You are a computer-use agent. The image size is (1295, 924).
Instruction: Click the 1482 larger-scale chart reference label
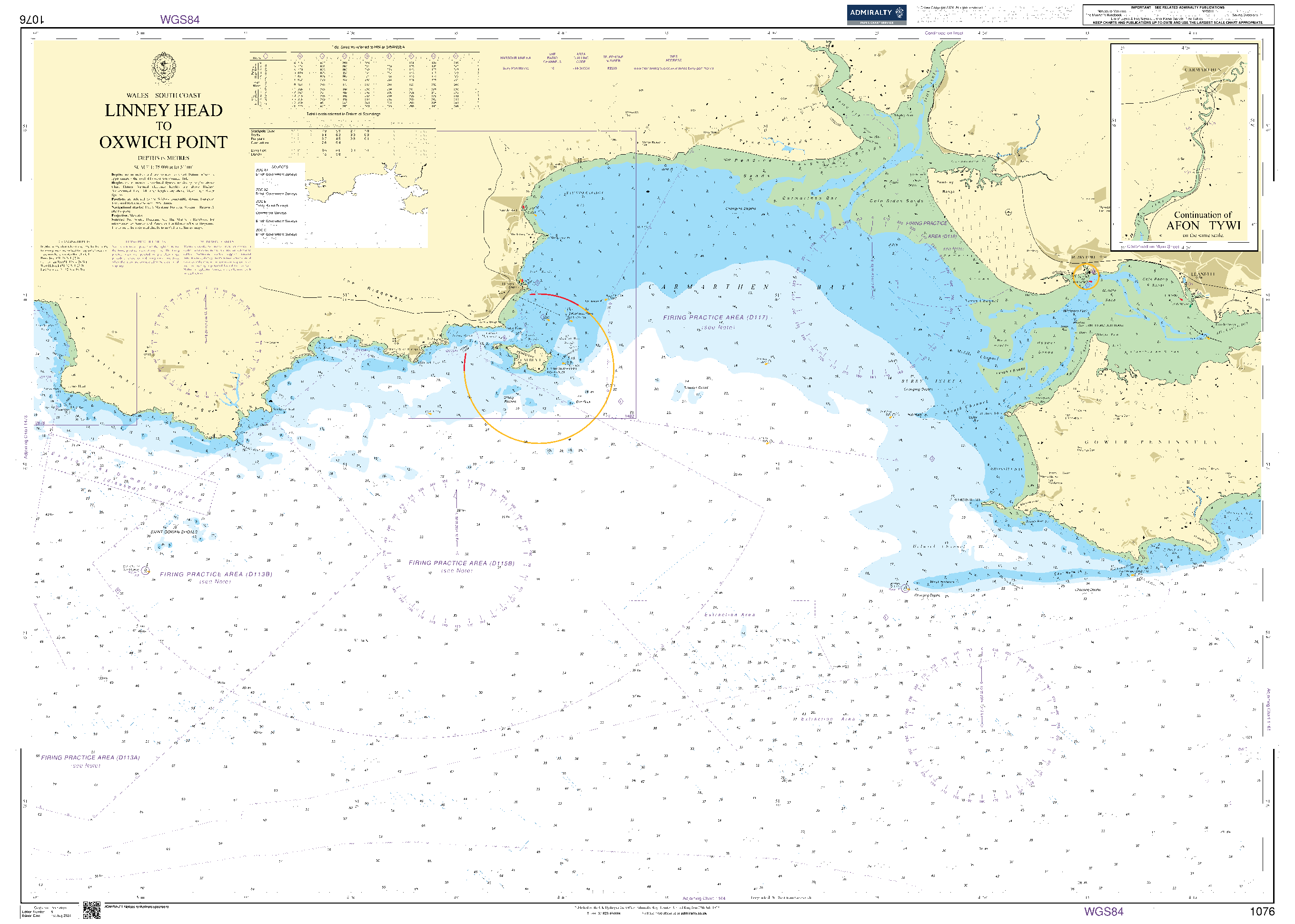[629, 416]
